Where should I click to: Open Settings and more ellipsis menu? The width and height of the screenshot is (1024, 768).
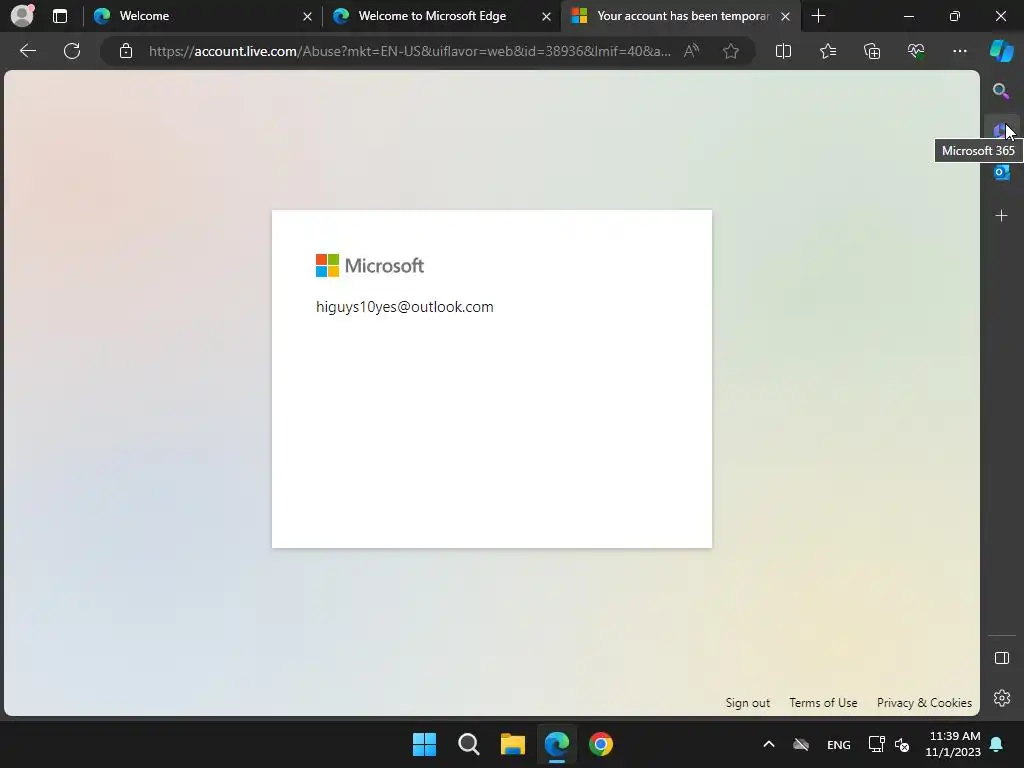pos(959,51)
